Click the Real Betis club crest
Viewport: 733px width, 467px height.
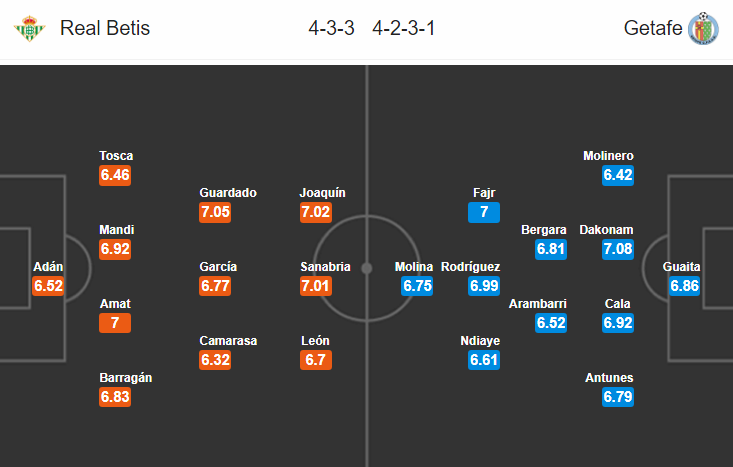click(x=29, y=29)
